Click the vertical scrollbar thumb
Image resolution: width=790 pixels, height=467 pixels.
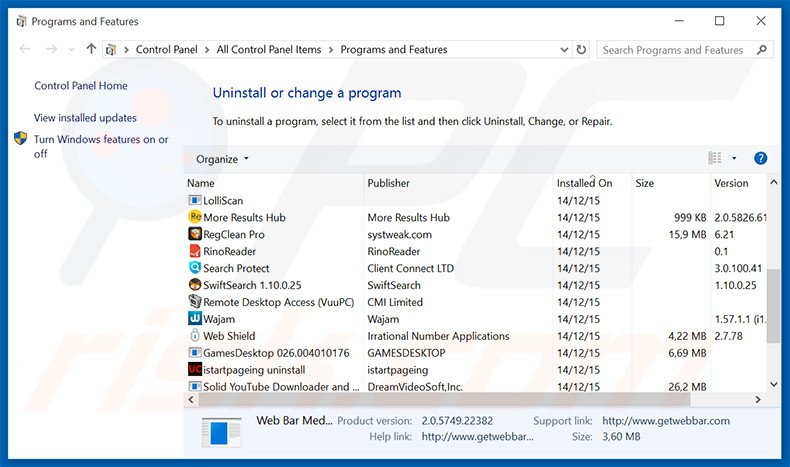coord(774,306)
